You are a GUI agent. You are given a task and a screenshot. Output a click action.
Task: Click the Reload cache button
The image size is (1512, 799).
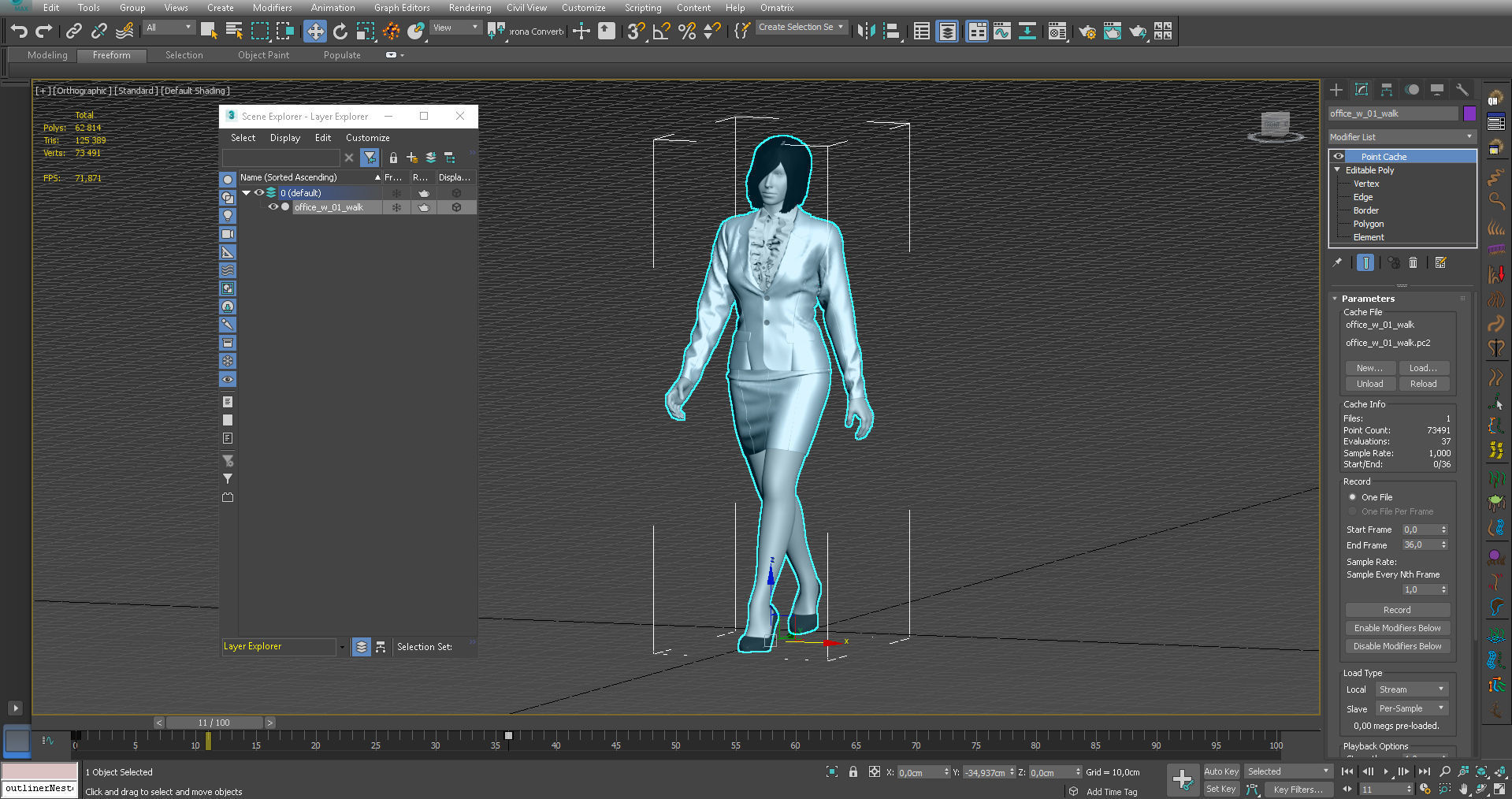pos(1423,384)
